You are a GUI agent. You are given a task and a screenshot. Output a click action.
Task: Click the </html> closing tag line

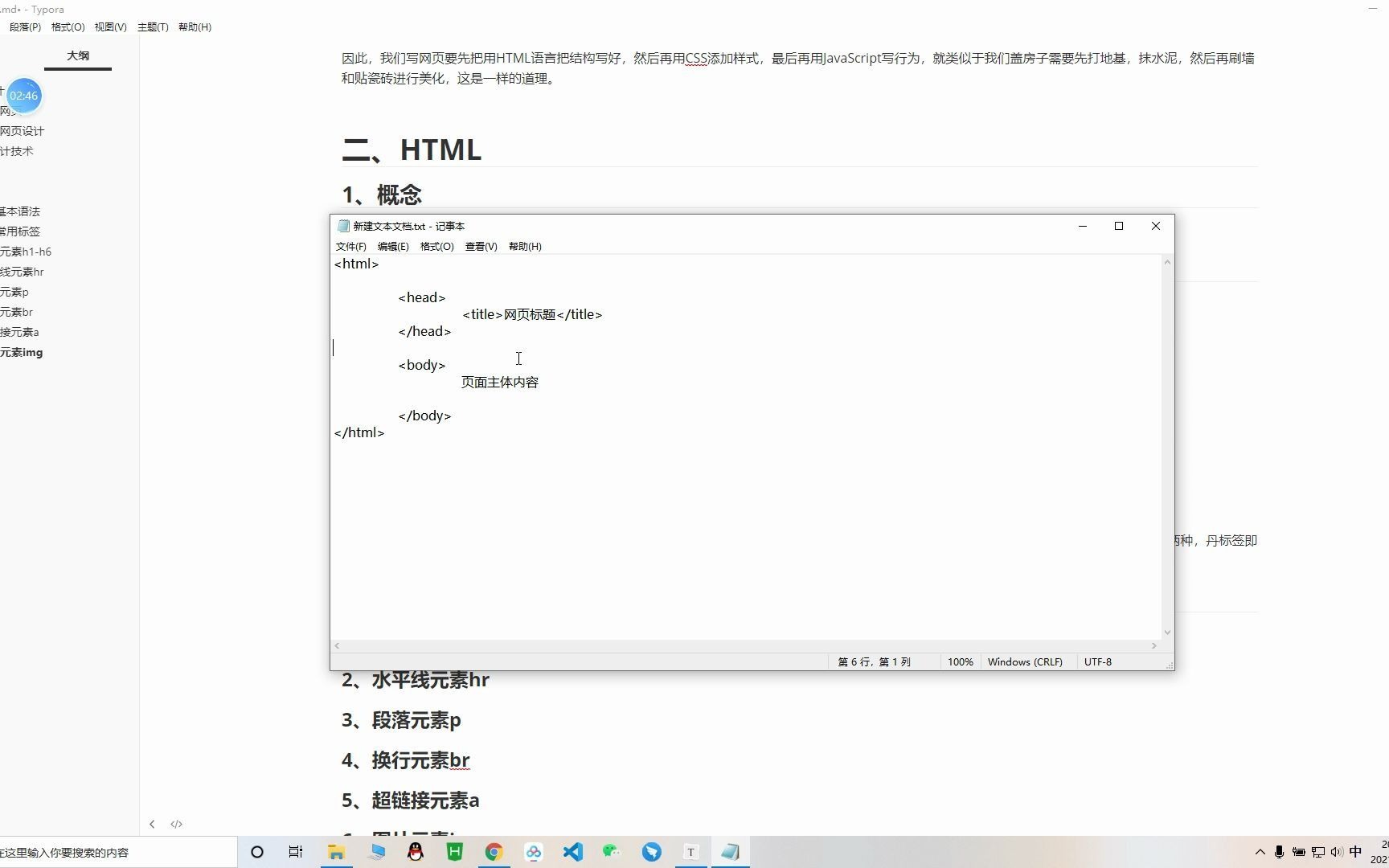359,432
